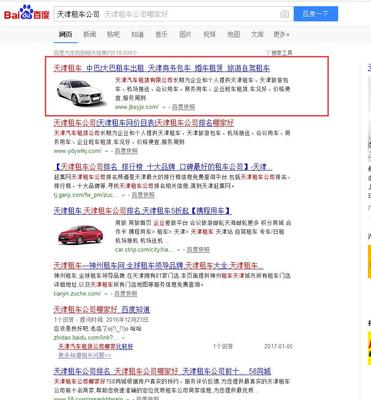Select the 网页 tab

[x=65, y=34]
